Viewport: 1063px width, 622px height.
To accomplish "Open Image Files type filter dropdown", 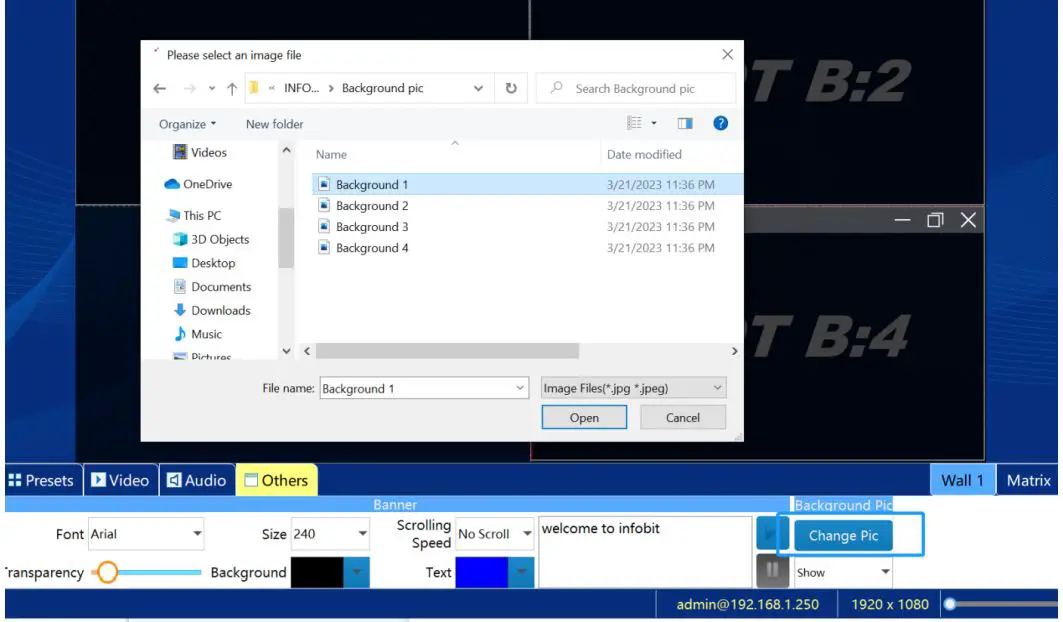I will pyautogui.click(x=634, y=388).
